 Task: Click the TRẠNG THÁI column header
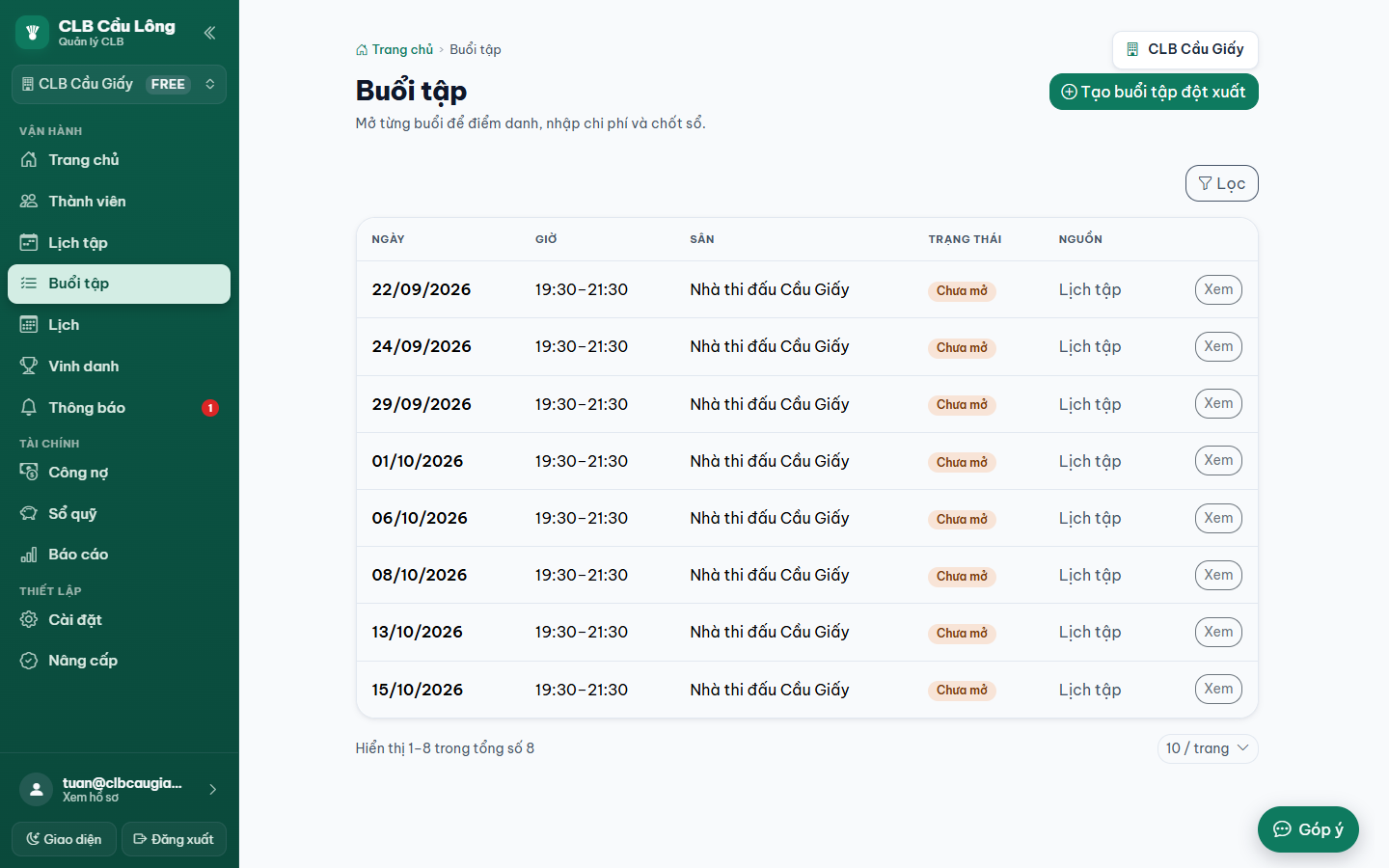tap(965, 239)
